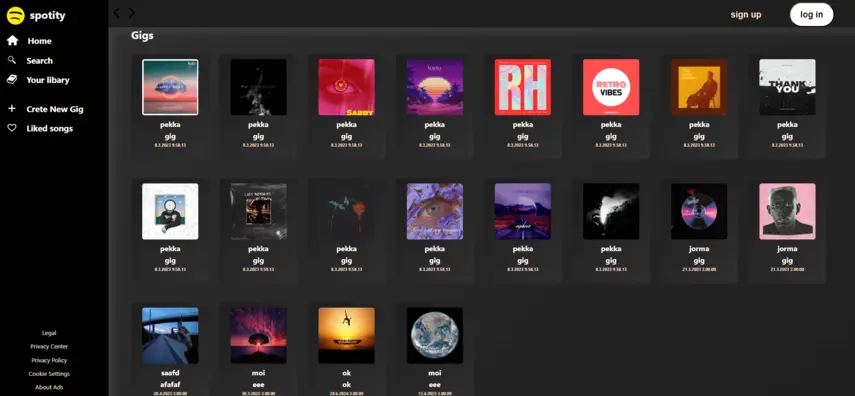855x396 pixels.
Task: Click the log in button
Action: pyautogui.click(x=811, y=15)
